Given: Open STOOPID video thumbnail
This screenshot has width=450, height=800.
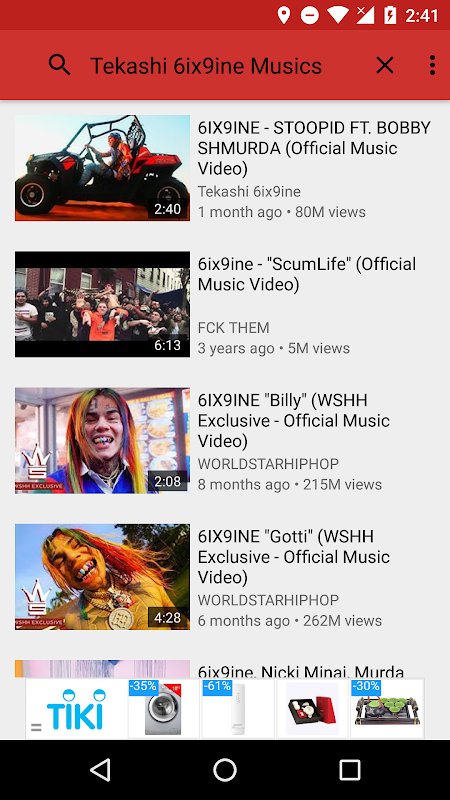Looking at the screenshot, I should 103,168.
